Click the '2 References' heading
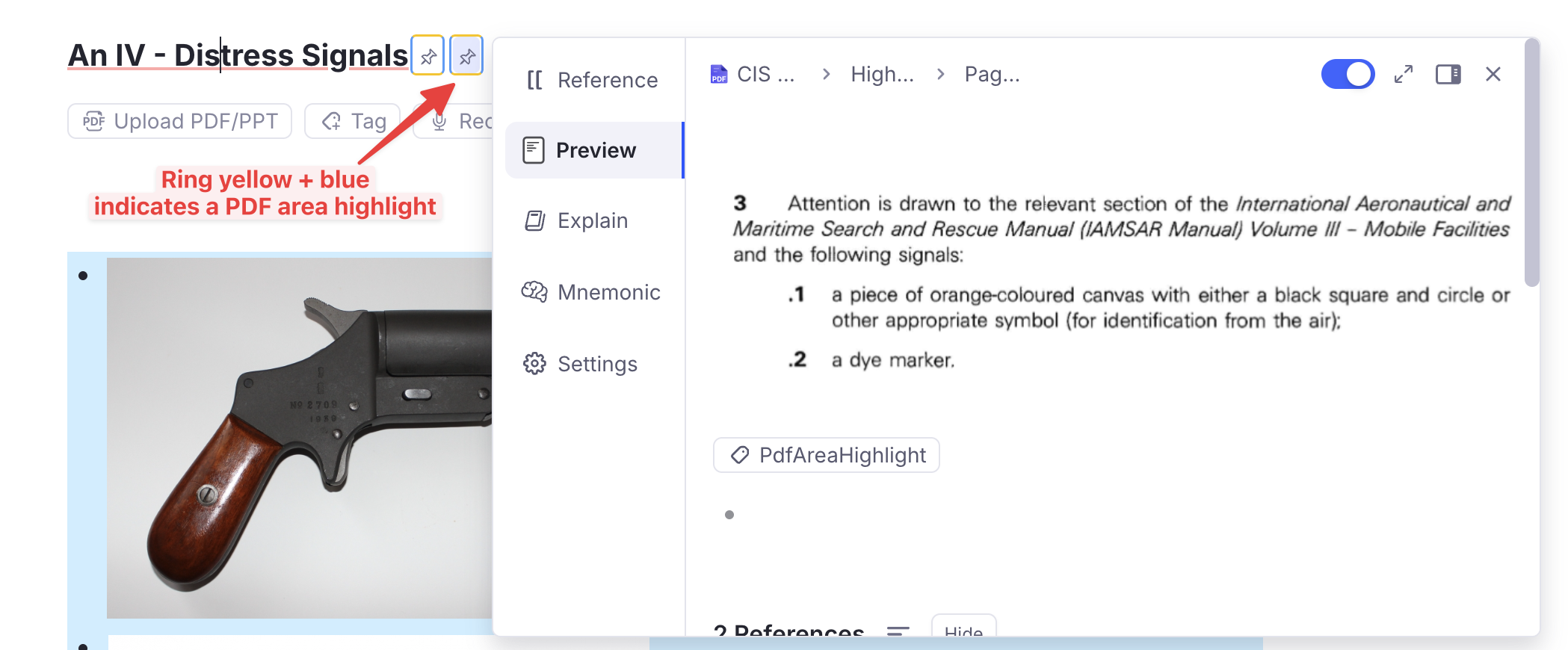The image size is (1568, 650). point(788,630)
